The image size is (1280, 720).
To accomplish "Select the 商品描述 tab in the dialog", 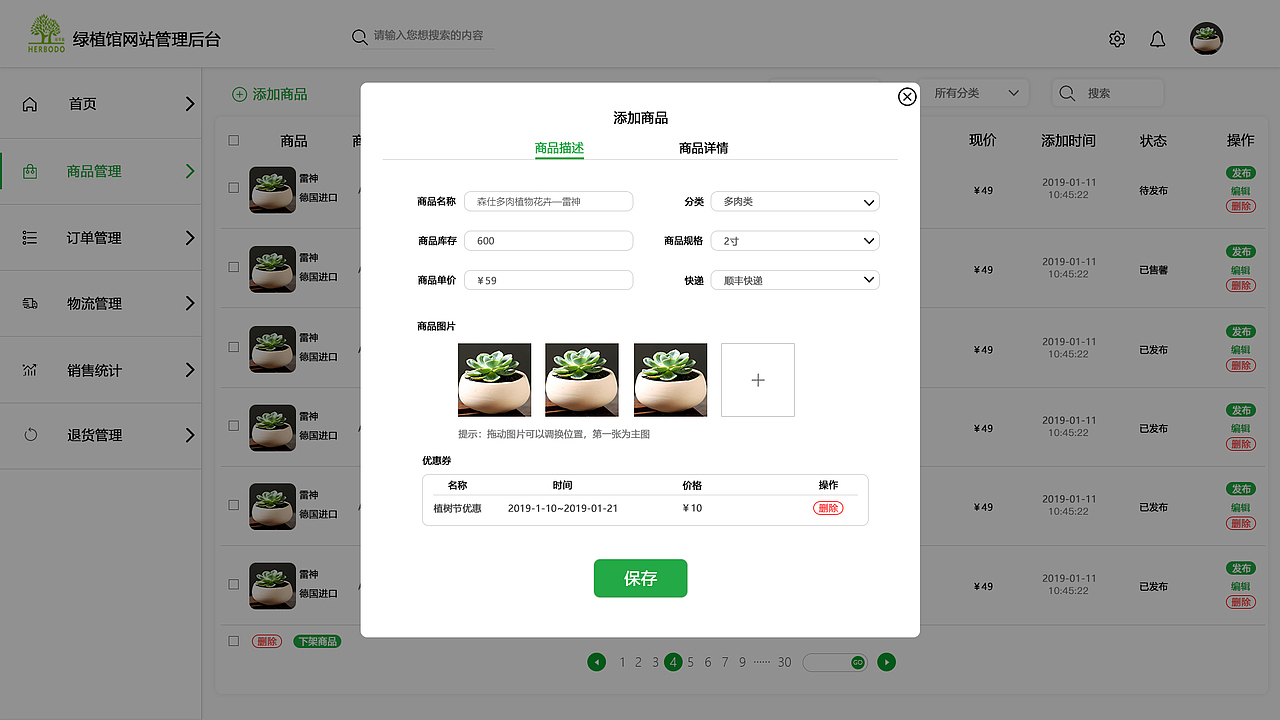I will 560,147.
